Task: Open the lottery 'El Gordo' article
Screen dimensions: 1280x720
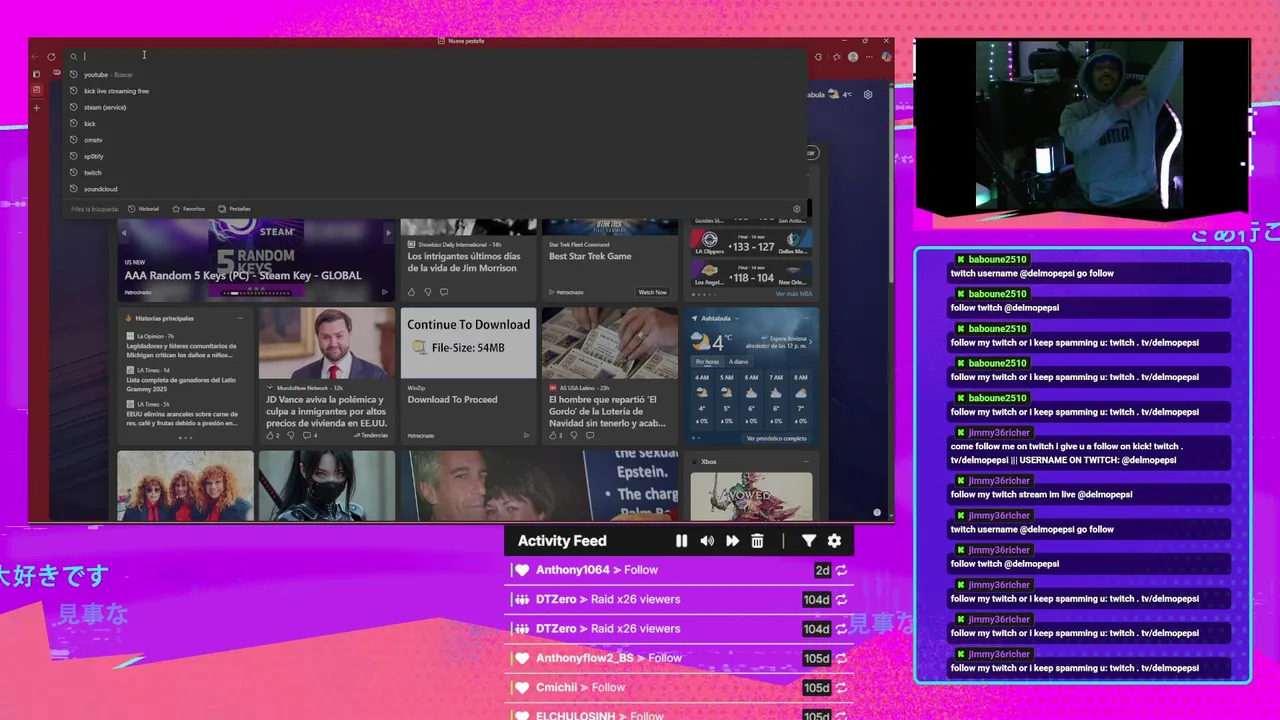Action: [607, 411]
